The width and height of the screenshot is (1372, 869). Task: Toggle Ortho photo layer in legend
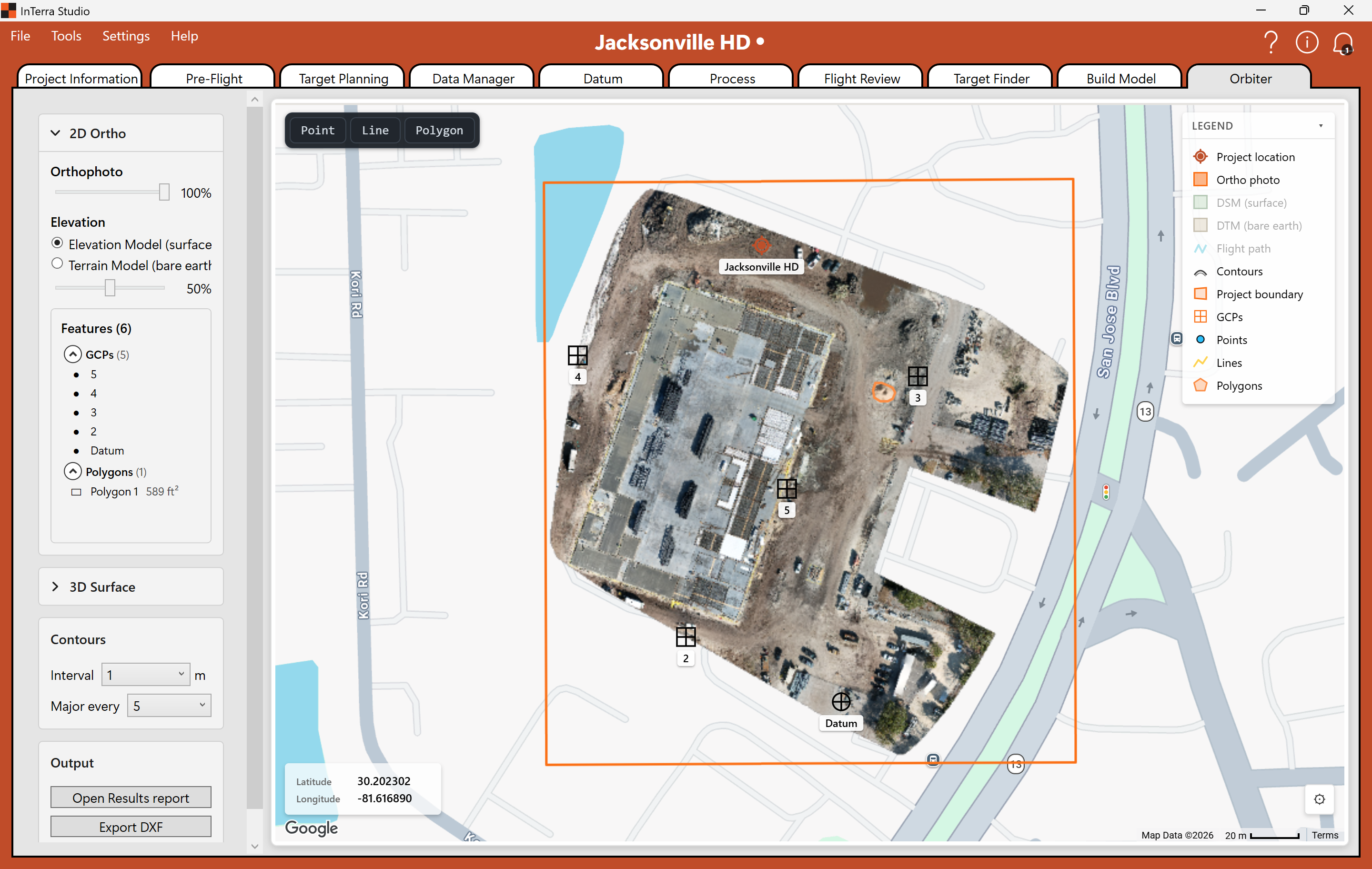tap(1236, 180)
